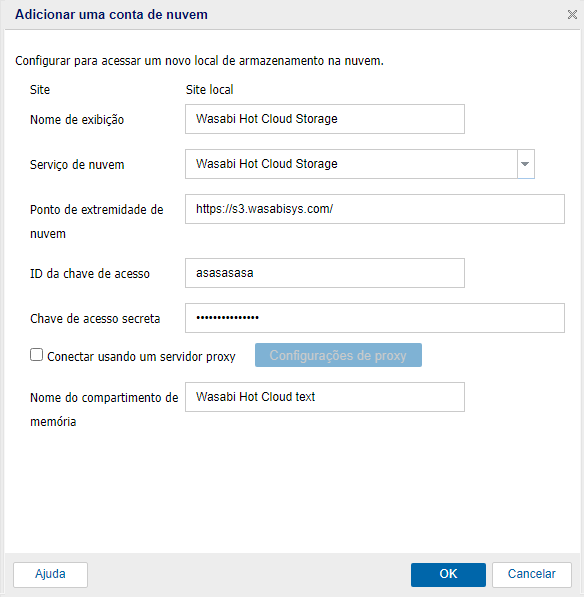The height and width of the screenshot is (597, 584).
Task: Click the Configurações de proxy button
Action: (x=338, y=355)
